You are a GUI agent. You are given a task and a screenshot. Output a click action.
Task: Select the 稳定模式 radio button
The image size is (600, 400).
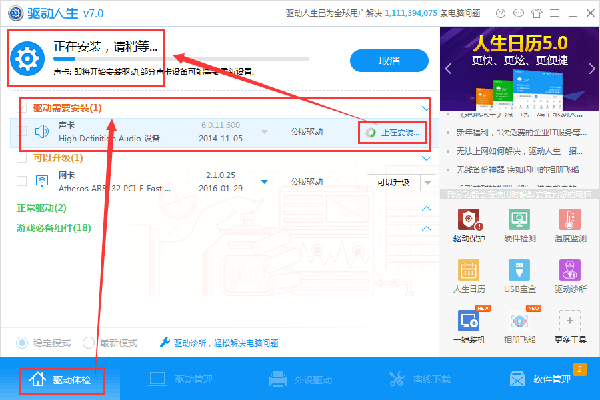coord(22,342)
